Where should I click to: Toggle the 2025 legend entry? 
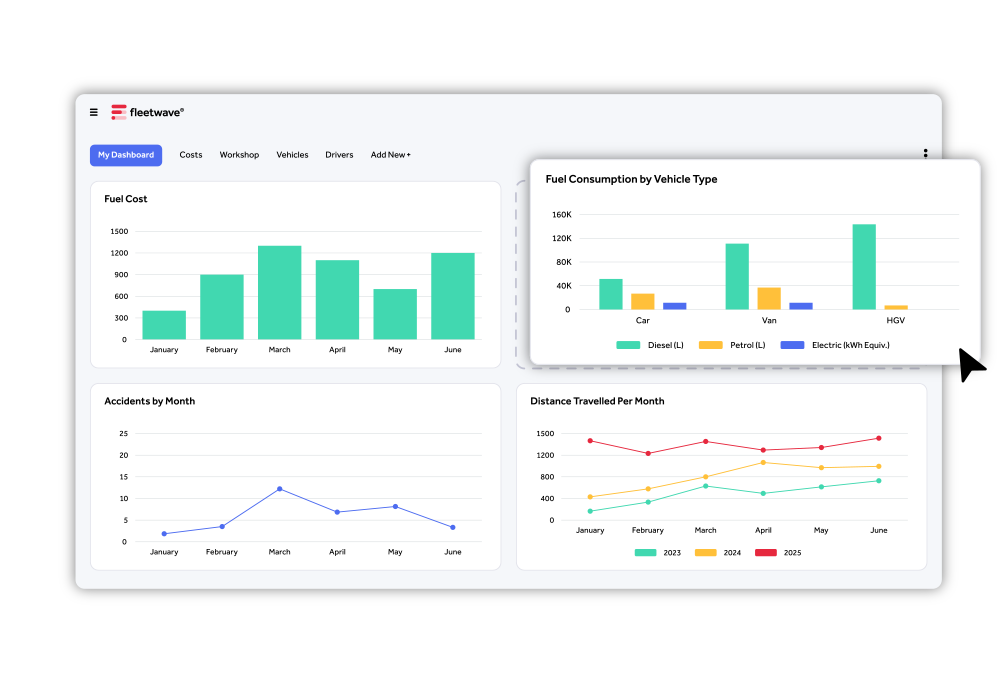(x=777, y=552)
